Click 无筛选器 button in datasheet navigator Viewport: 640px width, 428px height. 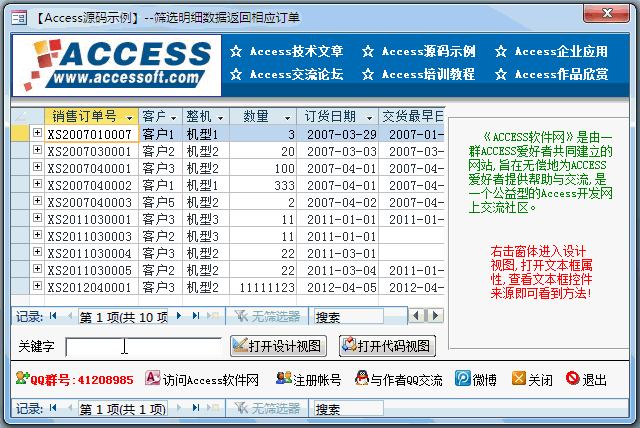click(x=268, y=316)
